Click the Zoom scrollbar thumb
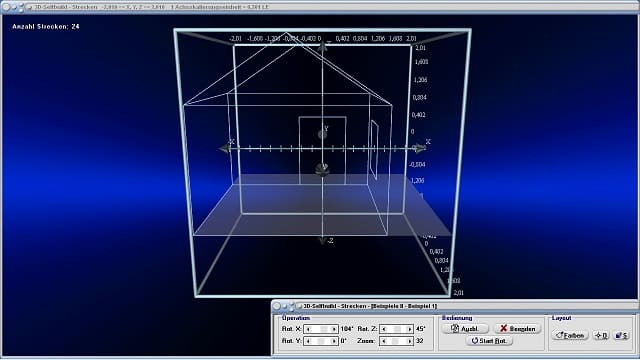Screen dimensions: 640x360 tap(396, 341)
